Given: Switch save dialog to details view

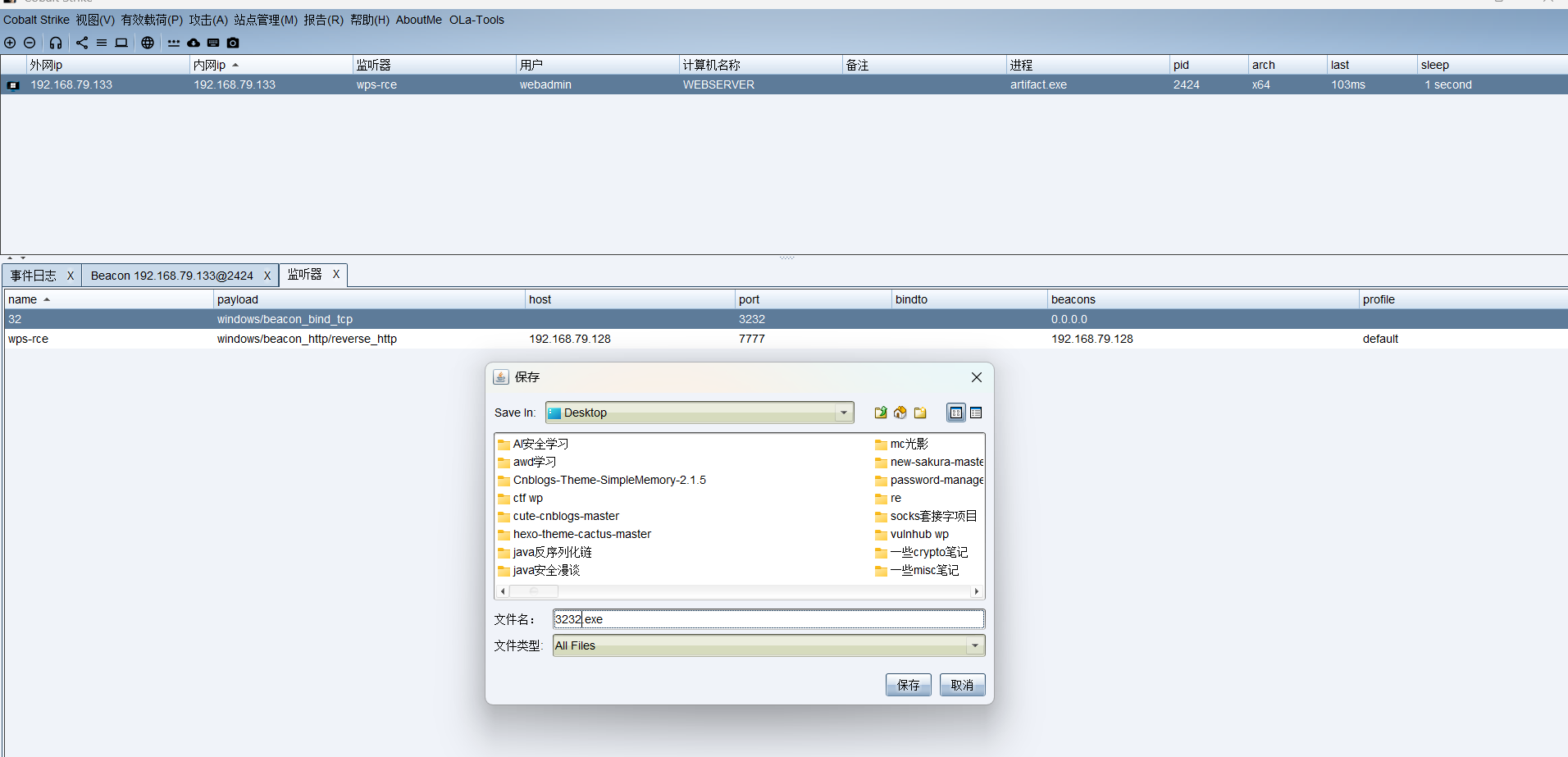Looking at the screenshot, I should [976, 413].
